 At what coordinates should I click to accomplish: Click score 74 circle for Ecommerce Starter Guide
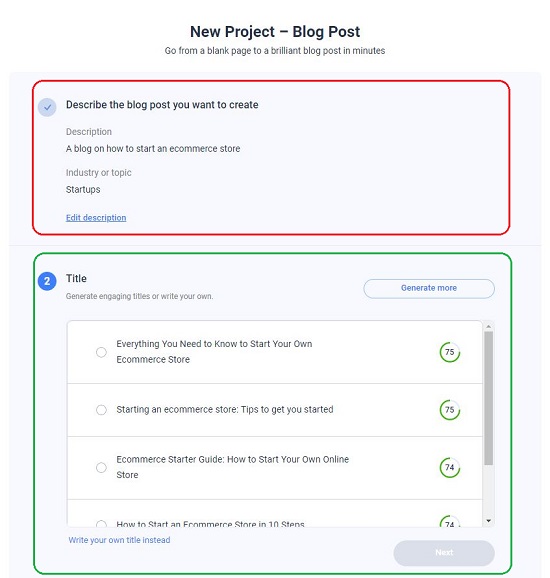tap(450, 467)
